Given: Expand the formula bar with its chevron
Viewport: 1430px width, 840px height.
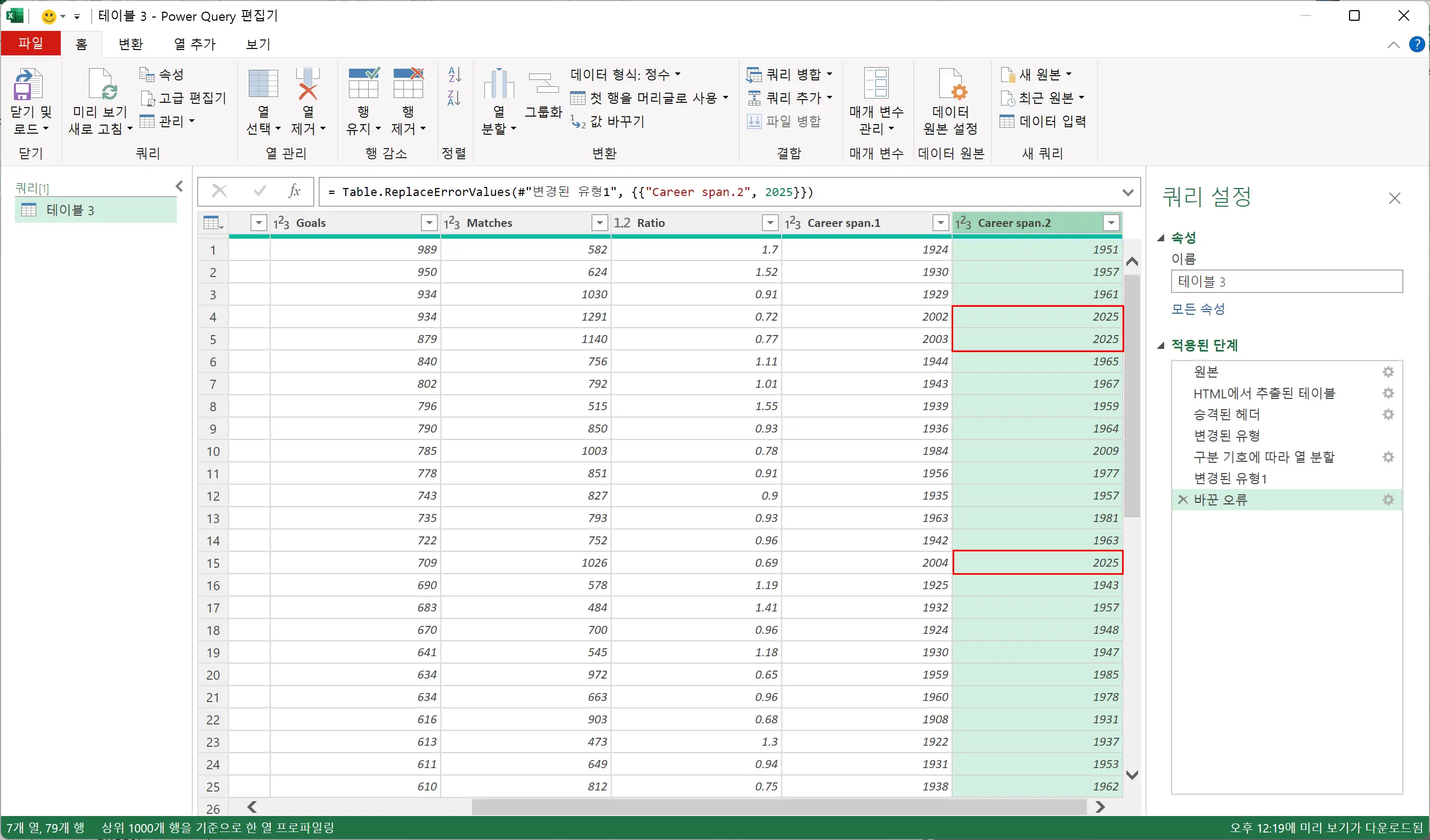Looking at the screenshot, I should click(x=1128, y=192).
